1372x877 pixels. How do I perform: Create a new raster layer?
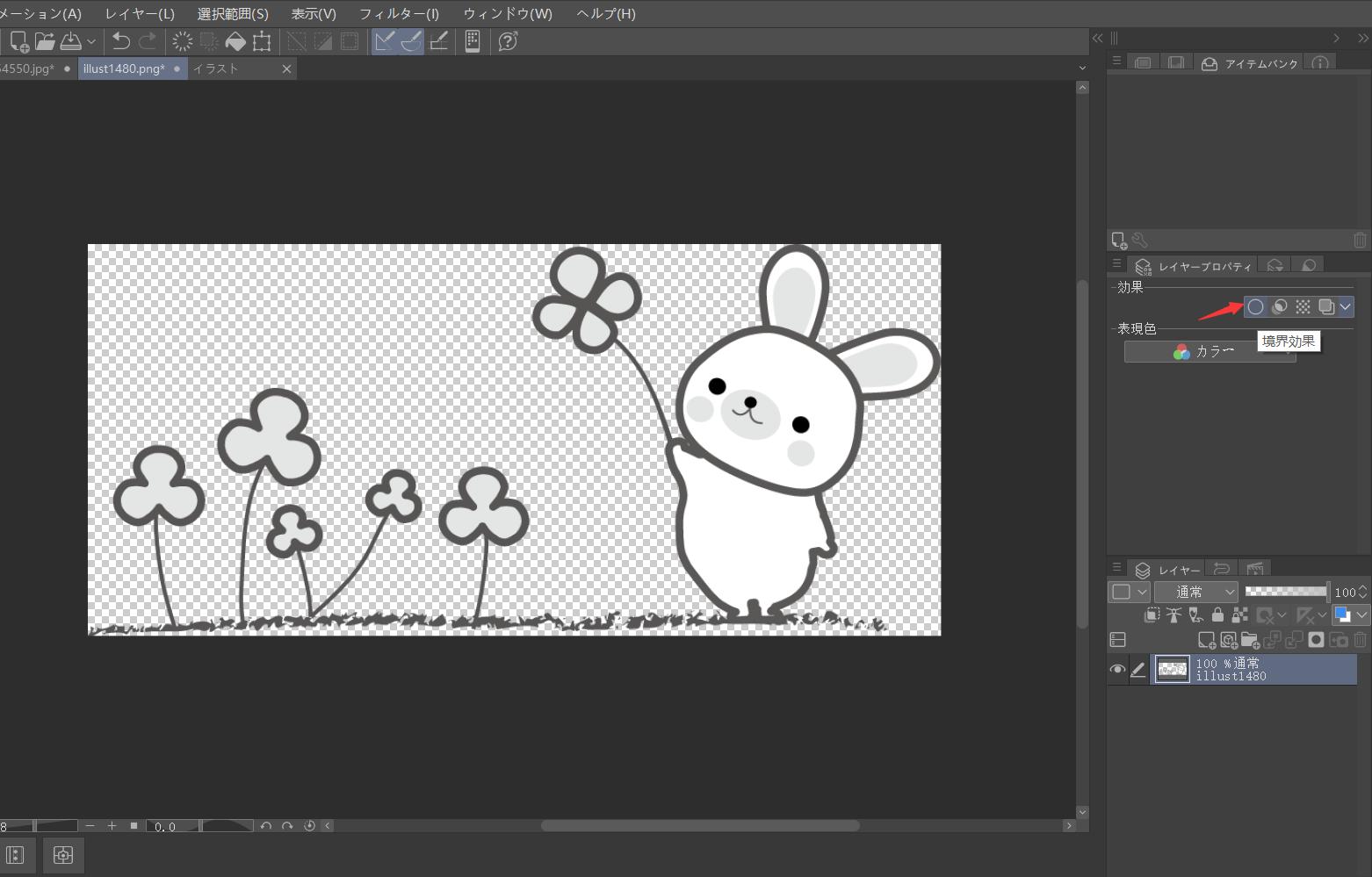(1207, 640)
